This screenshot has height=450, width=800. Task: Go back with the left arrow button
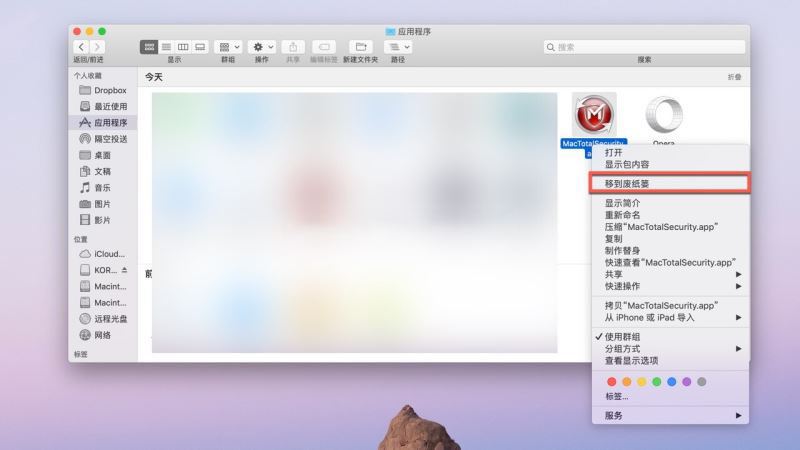81,47
